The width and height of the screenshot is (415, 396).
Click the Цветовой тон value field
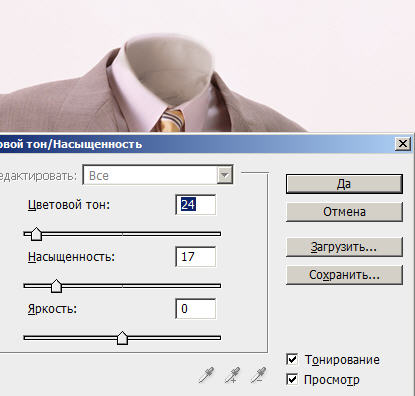[196, 205]
